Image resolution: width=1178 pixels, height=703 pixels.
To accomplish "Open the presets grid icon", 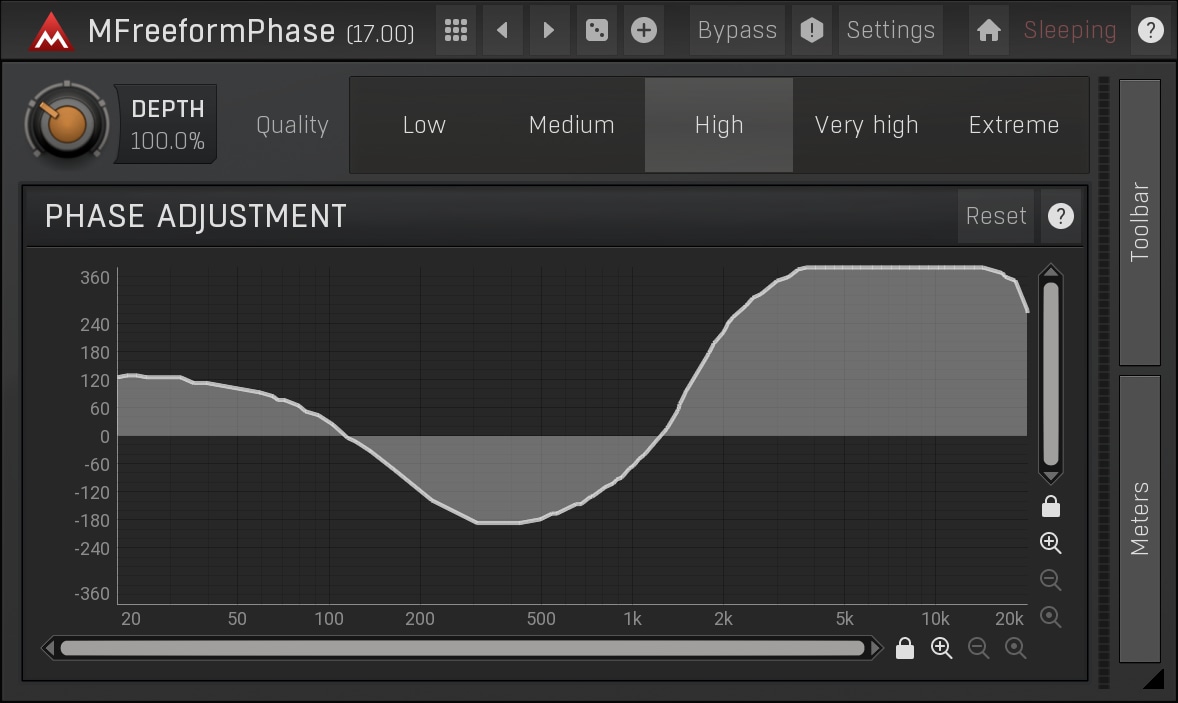I will (456, 31).
